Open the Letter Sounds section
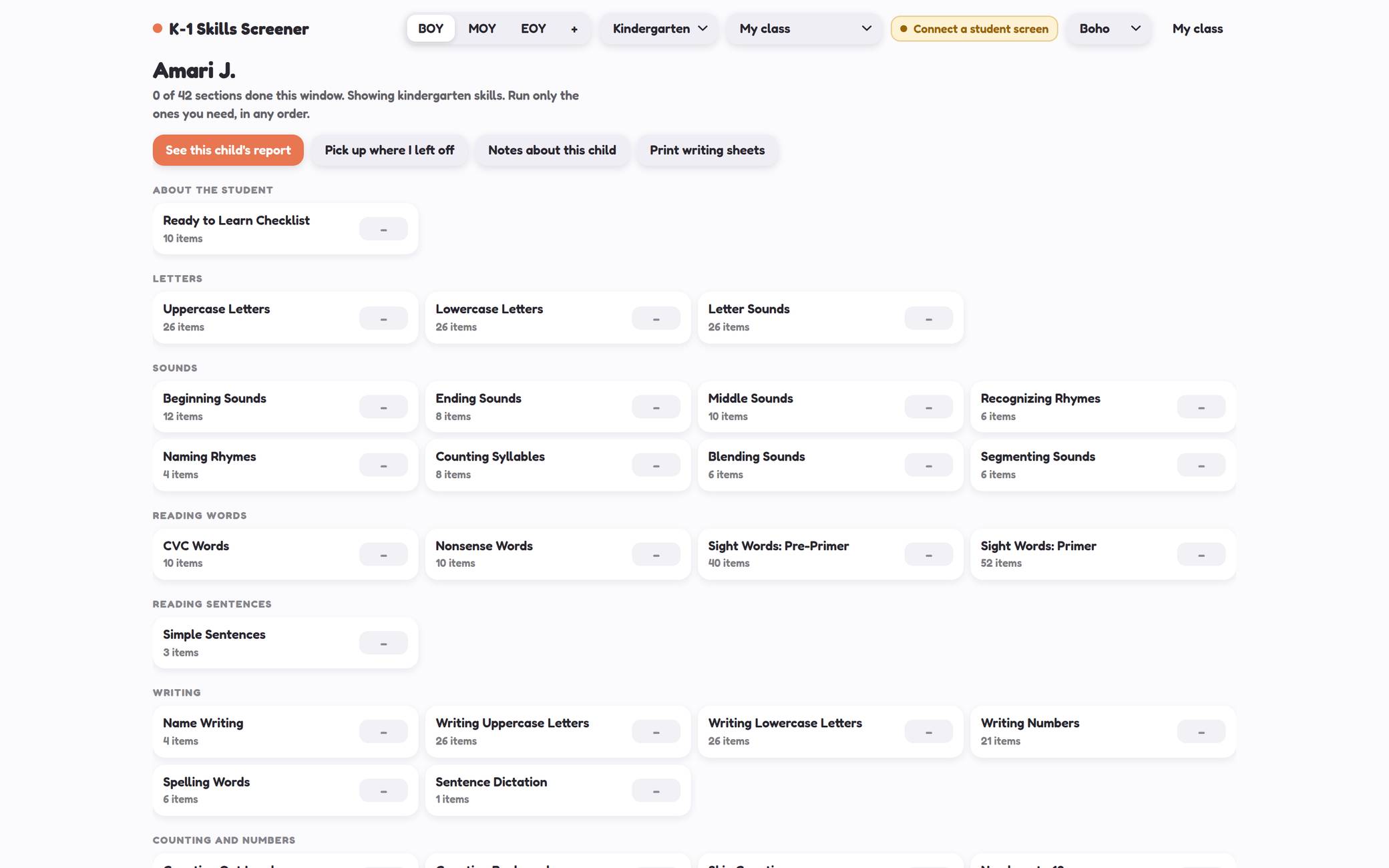This screenshot has width=1389, height=868. tap(830, 318)
